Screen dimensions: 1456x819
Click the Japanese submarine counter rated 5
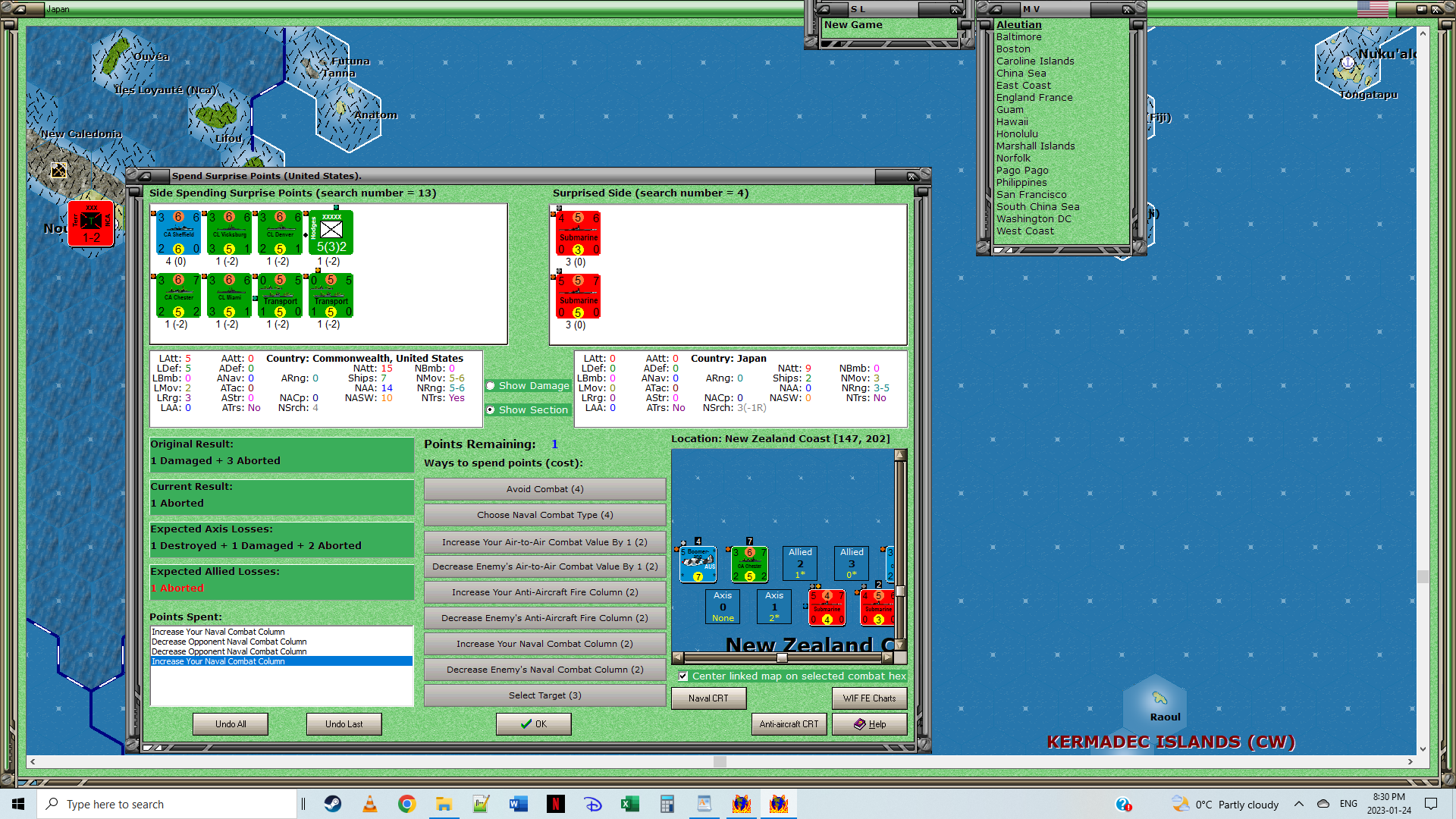(578, 297)
